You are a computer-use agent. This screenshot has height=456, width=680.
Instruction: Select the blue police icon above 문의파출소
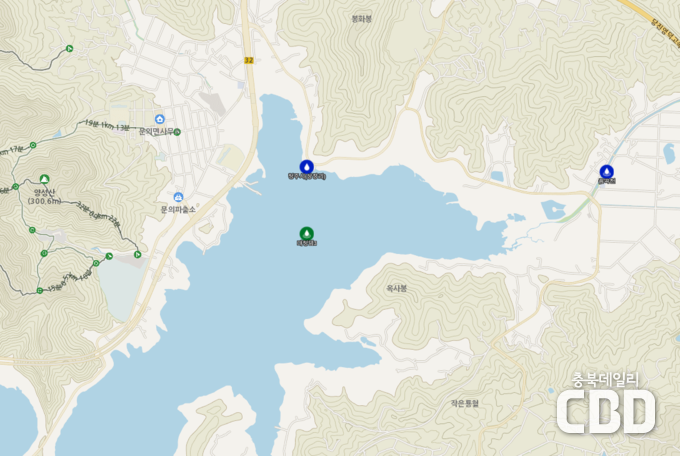[x=178, y=197]
